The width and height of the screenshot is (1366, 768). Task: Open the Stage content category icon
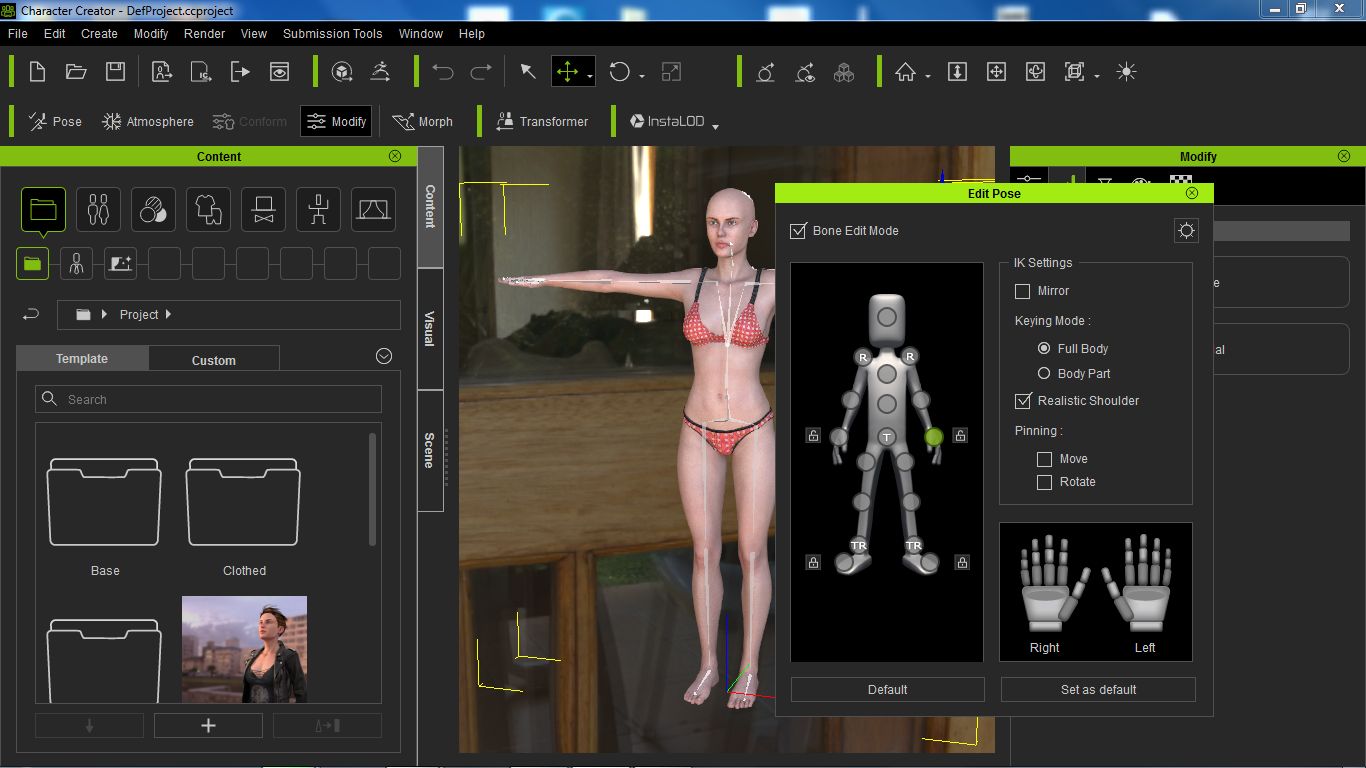coord(373,210)
